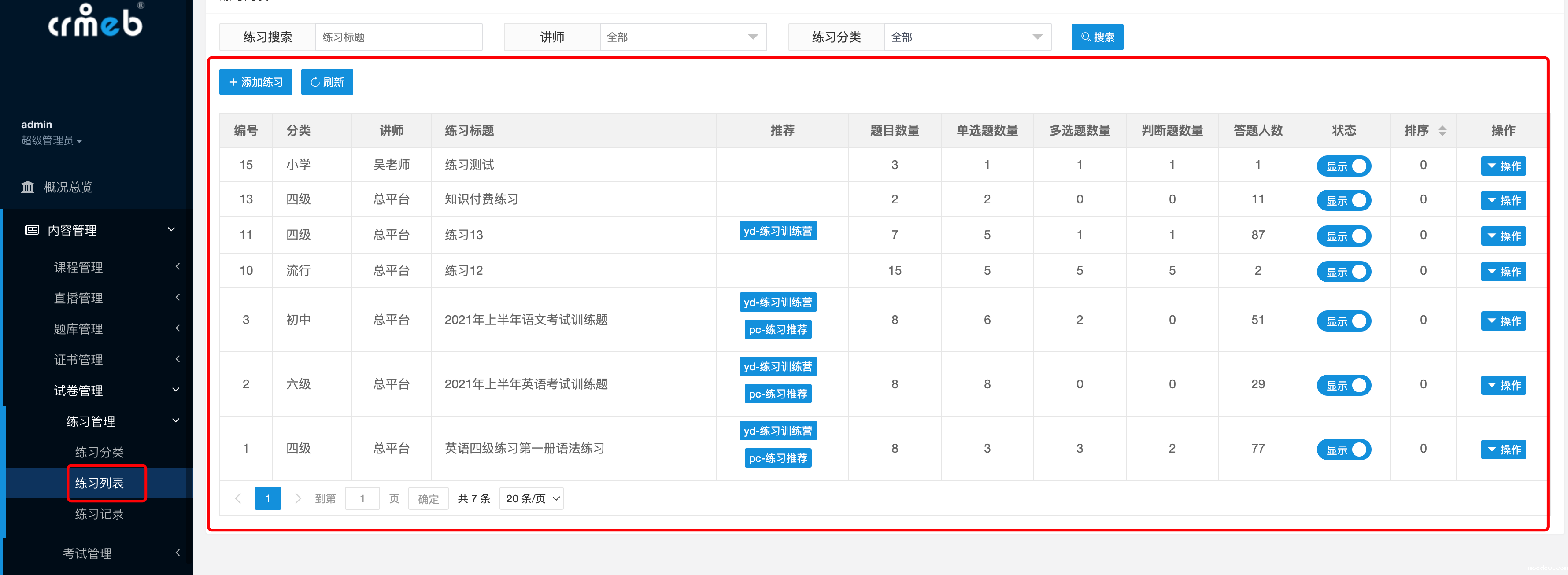The height and width of the screenshot is (575, 1568).
Task: Click the 内容管理 newspaper icon
Action: click(32, 230)
